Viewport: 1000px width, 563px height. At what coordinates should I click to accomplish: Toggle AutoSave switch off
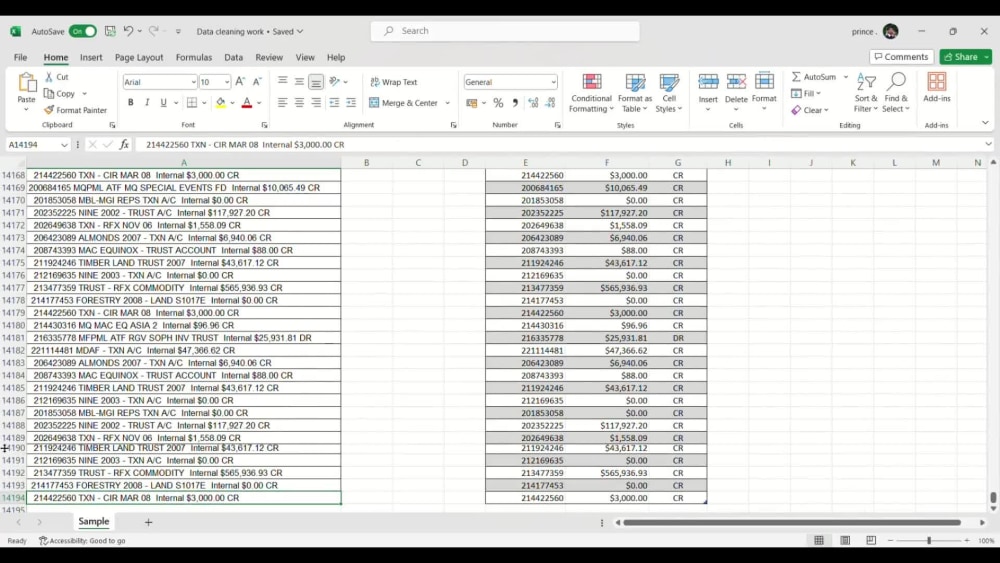pos(83,31)
